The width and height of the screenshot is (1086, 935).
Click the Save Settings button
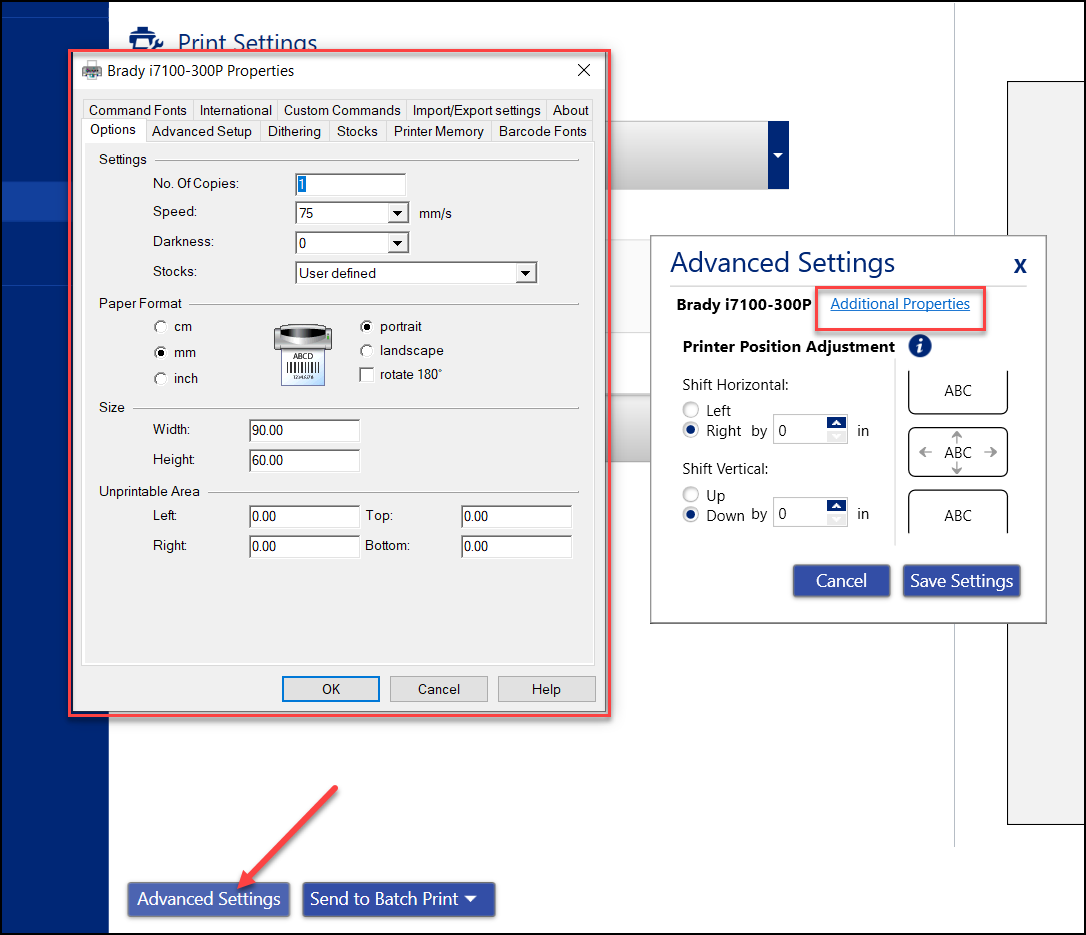961,580
